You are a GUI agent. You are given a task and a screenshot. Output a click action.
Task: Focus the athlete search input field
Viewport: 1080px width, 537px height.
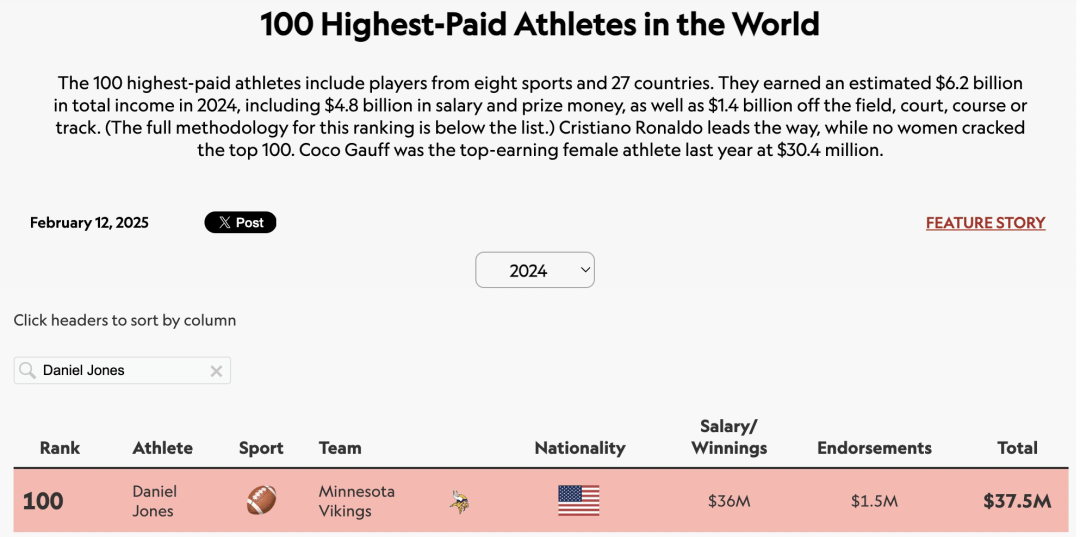click(122, 371)
